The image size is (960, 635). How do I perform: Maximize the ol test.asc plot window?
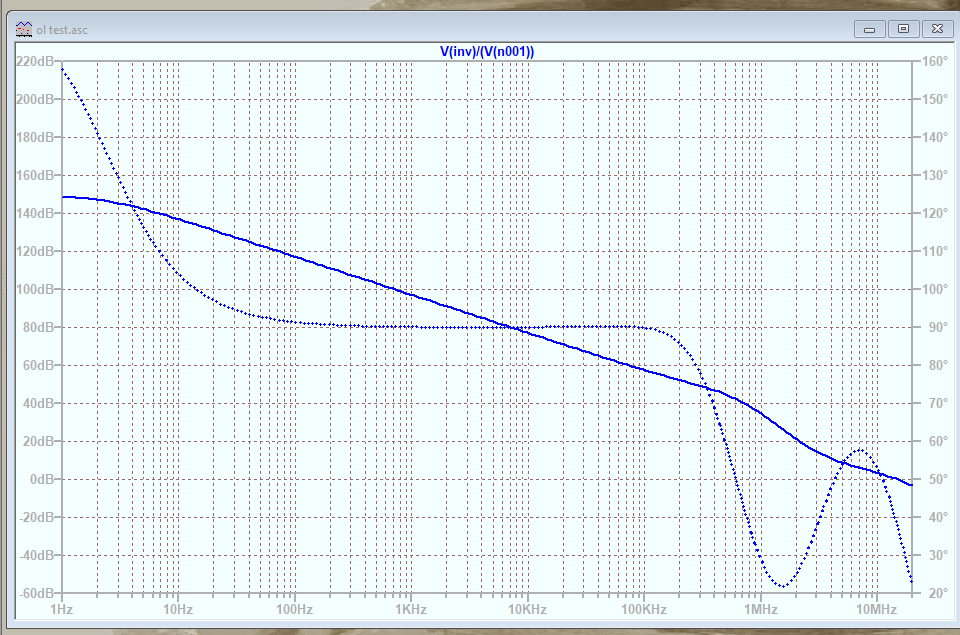(903, 29)
